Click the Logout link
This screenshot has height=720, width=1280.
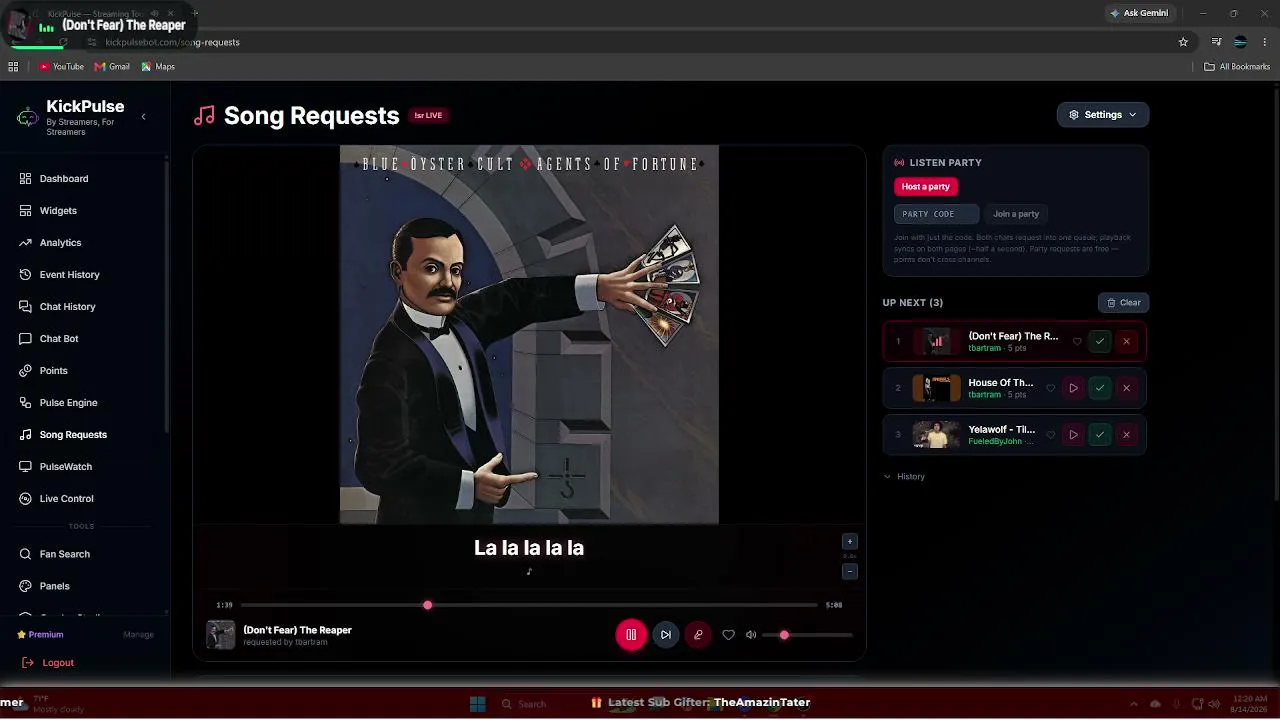coord(58,663)
